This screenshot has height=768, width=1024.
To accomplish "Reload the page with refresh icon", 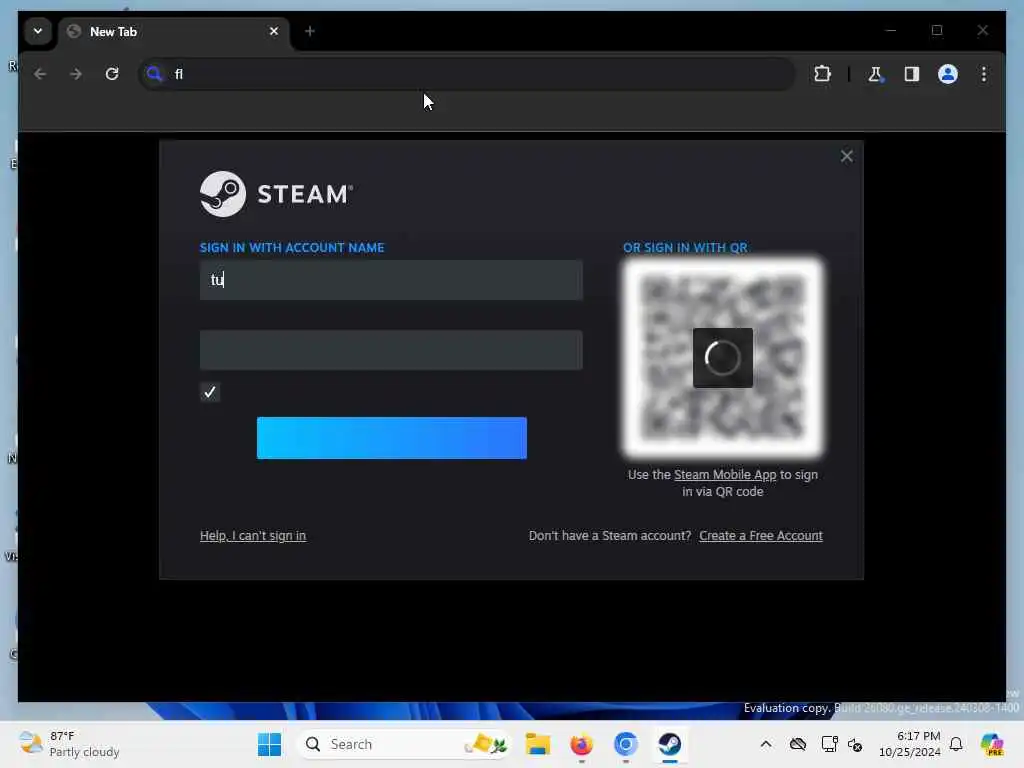I will click(112, 74).
